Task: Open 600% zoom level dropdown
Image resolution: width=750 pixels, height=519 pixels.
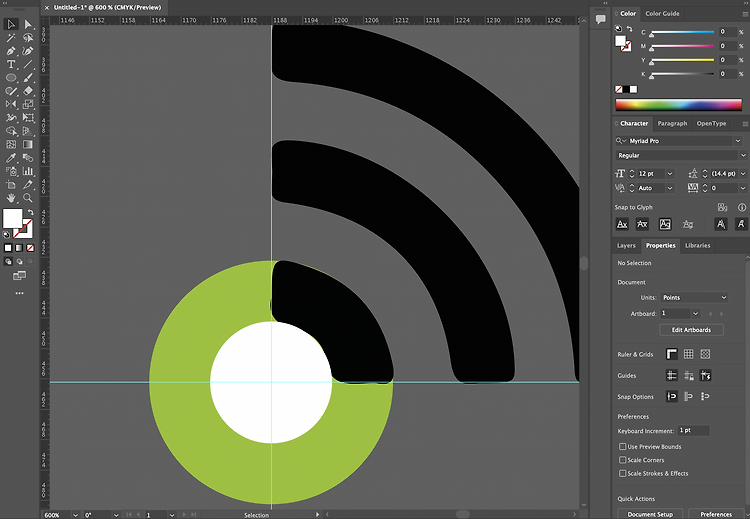Action: tap(75, 515)
